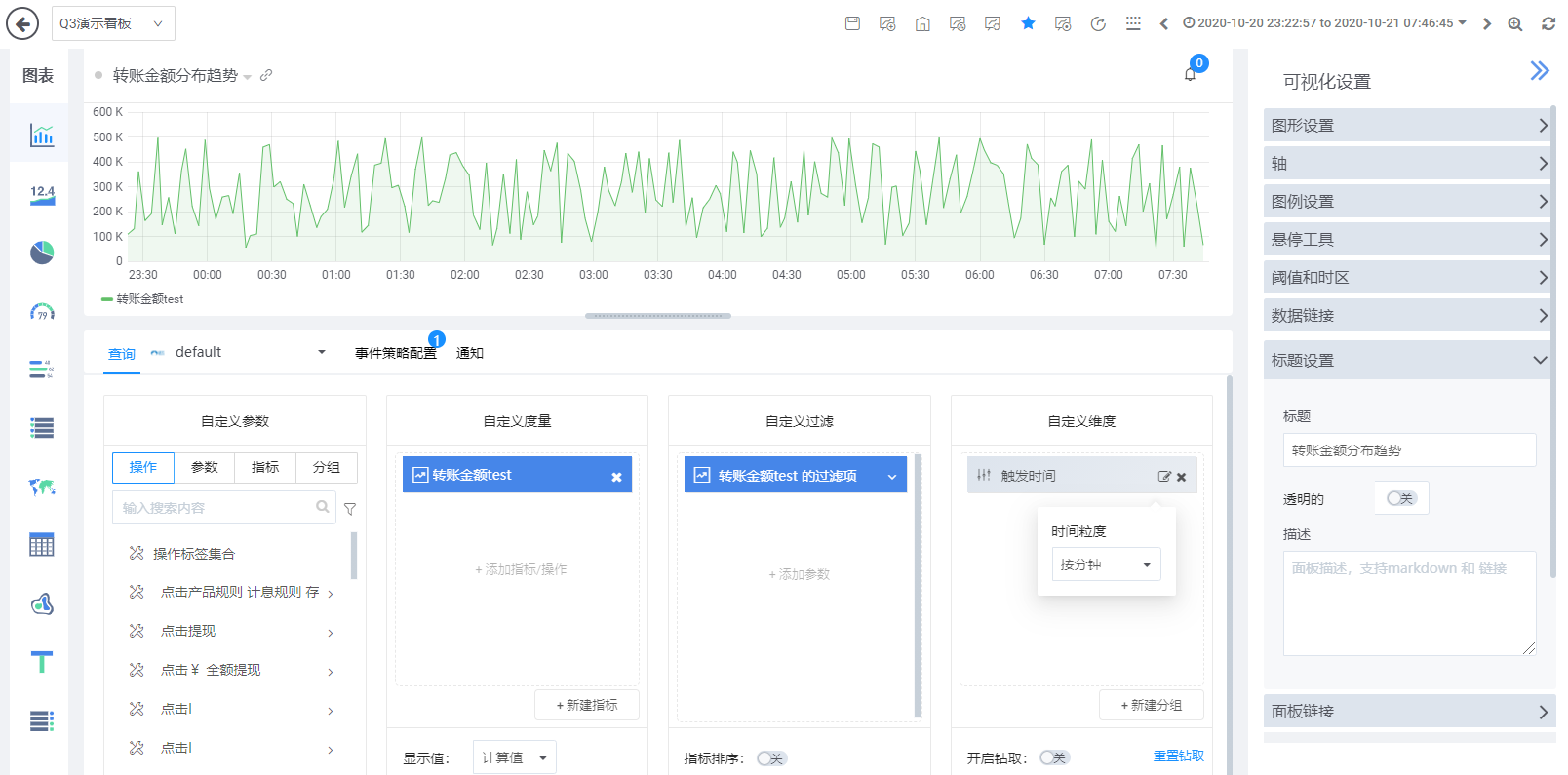Select the world map chart icon
The image size is (1568, 775).
pos(42,486)
